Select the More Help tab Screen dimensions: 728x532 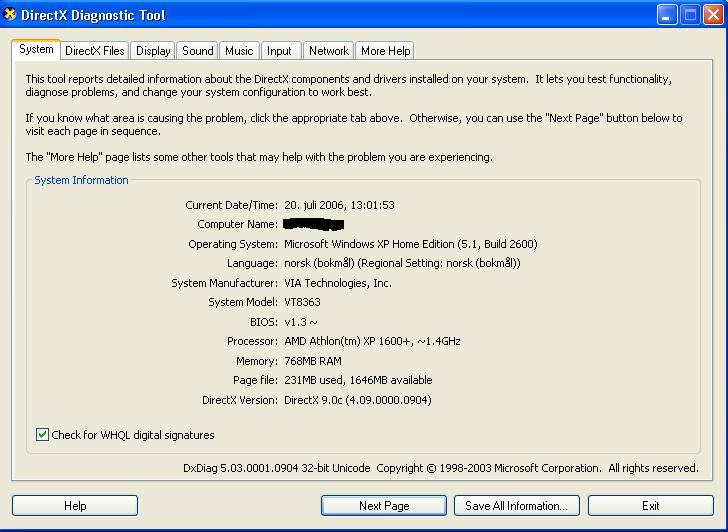(385, 51)
